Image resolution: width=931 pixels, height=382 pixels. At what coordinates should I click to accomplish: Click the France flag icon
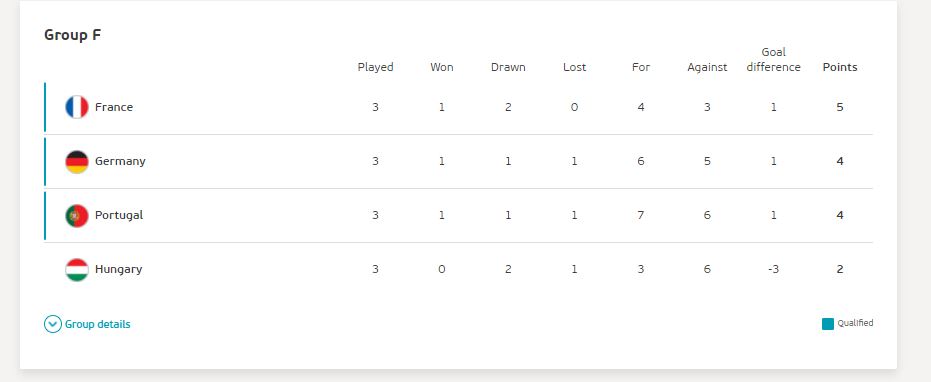click(x=77, y=108)
